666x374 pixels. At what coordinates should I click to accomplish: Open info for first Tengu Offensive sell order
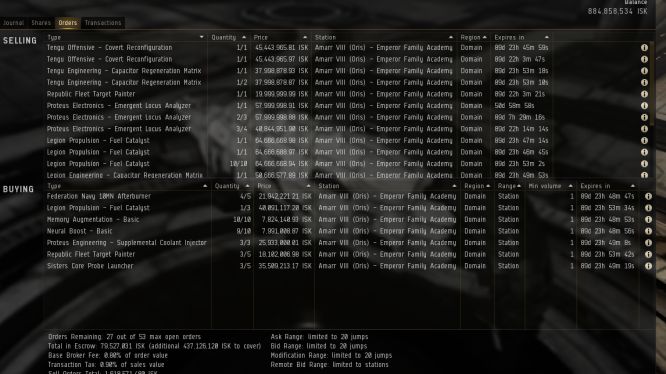tap(644, 48)
